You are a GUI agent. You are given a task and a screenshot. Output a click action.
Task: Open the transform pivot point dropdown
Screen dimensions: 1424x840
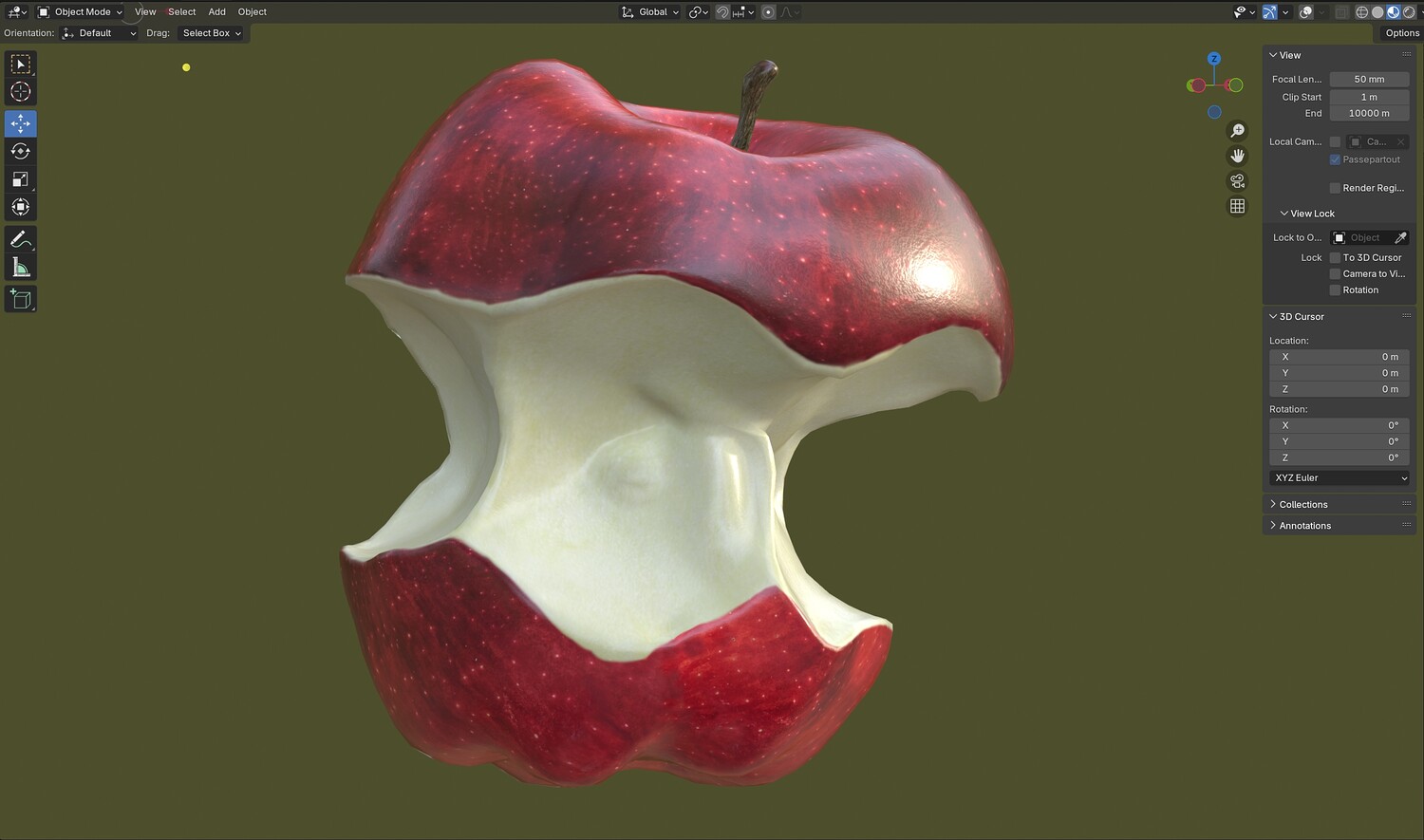pos(698,11)
